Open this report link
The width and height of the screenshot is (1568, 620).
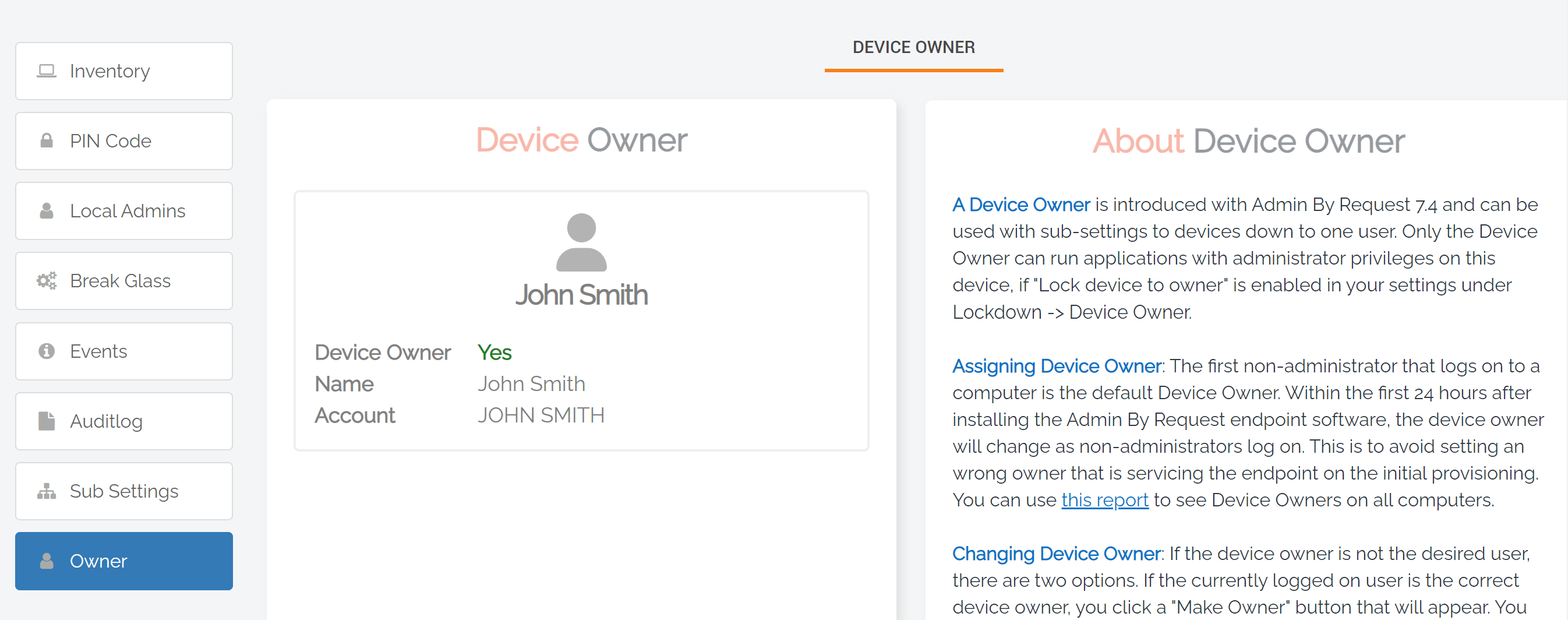1104,499
